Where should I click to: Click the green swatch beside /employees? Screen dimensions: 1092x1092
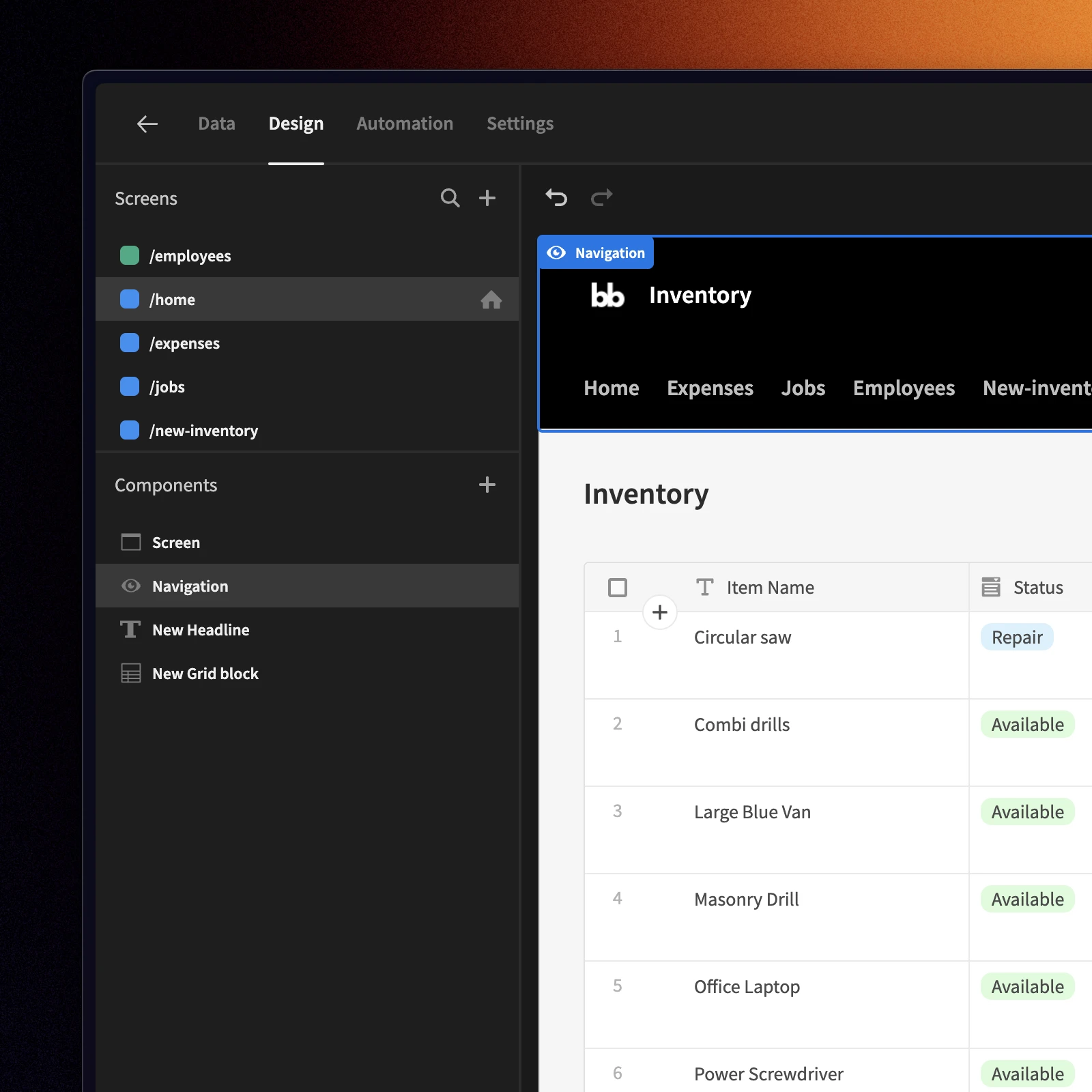coord(130,255)
